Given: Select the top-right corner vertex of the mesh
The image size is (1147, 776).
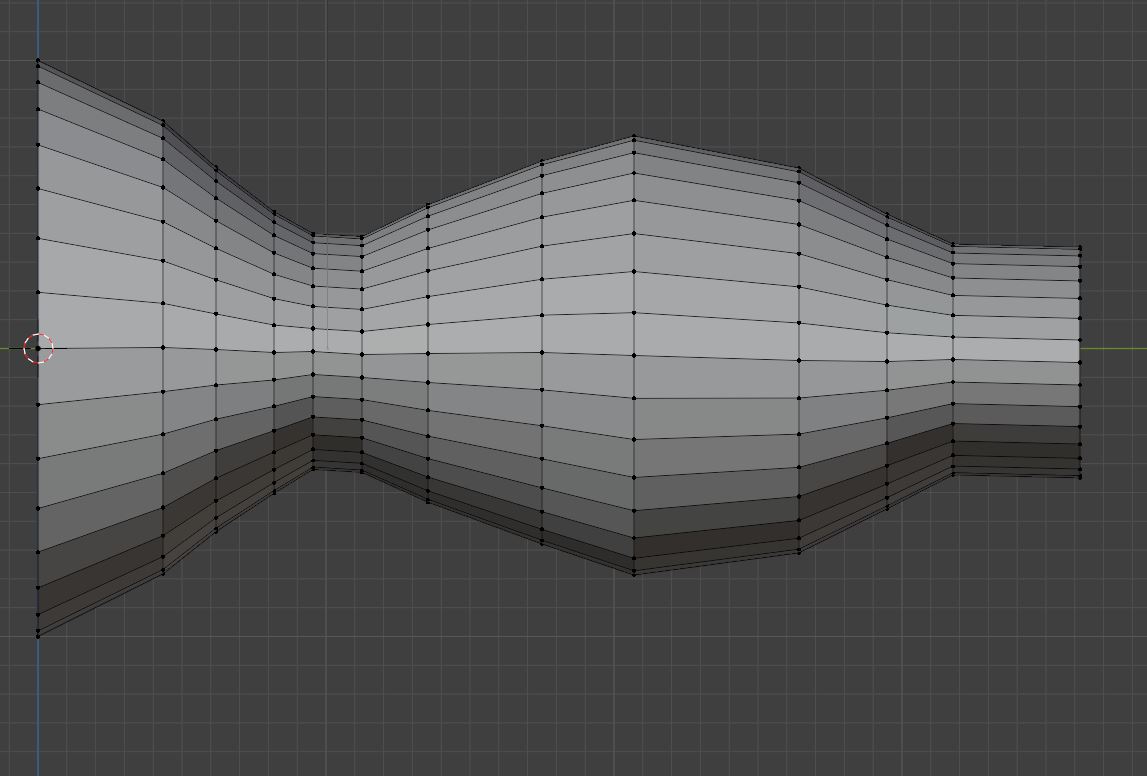Looking at the screenshot, I should pyautogui.click(x=1080, y=247).
